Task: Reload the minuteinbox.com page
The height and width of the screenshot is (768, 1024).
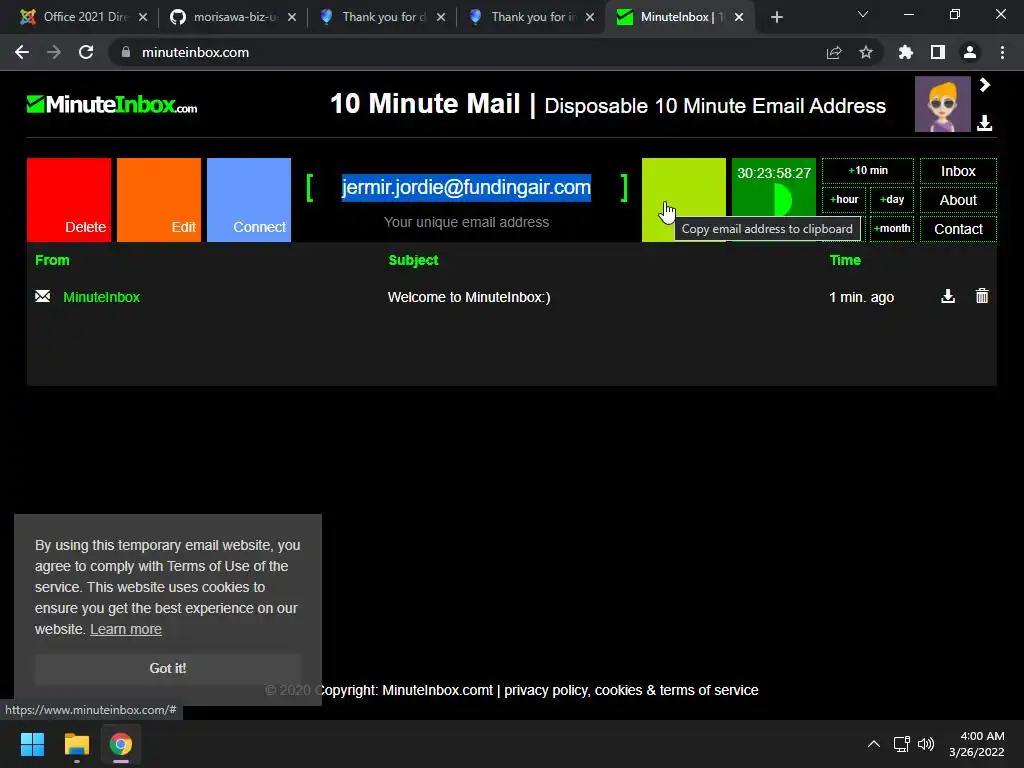Action: 86,52
